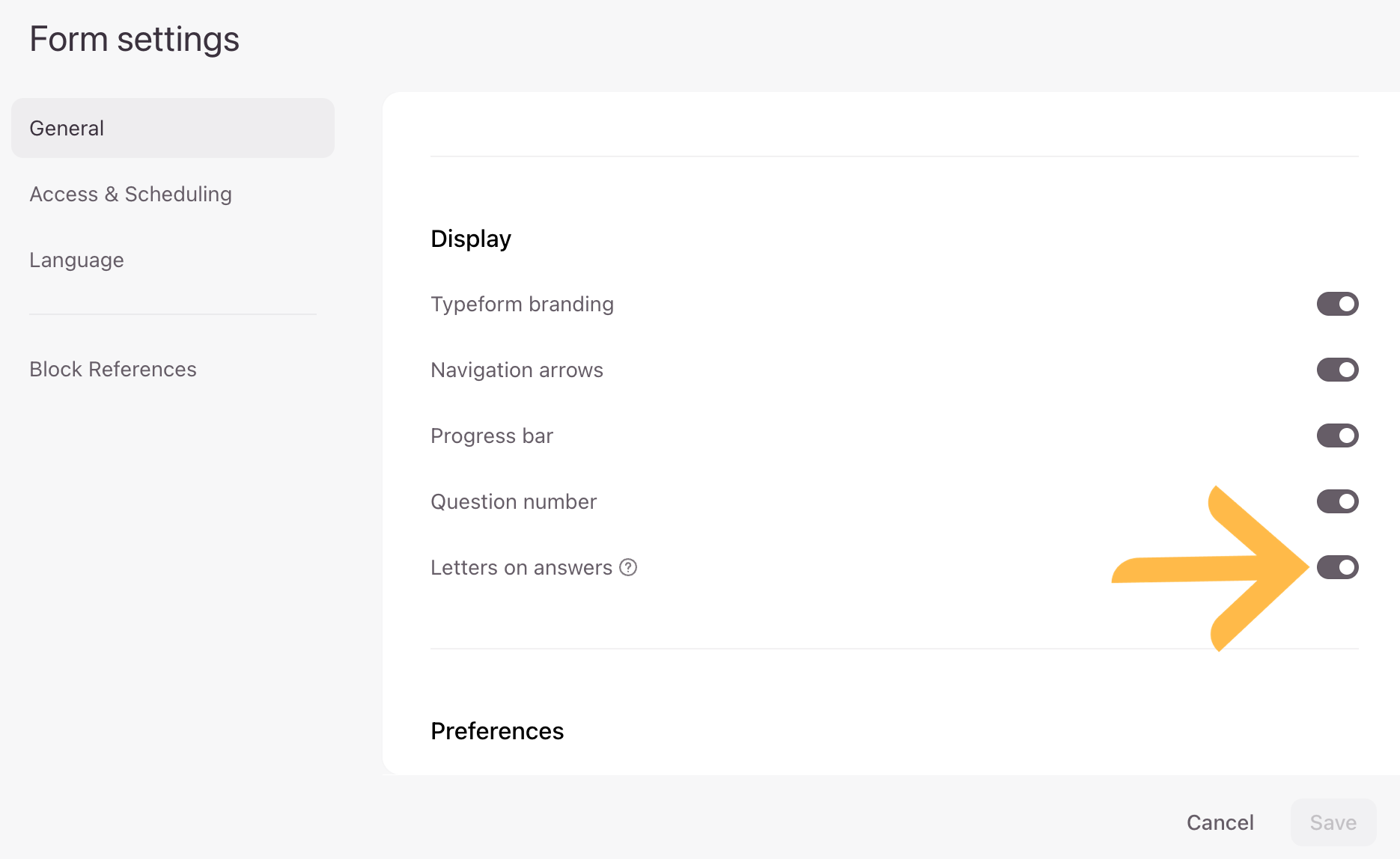Click the Form settings page title
Image resolution: width=1400 pixels, height=859 pixels.
click(x=134, y=39)
